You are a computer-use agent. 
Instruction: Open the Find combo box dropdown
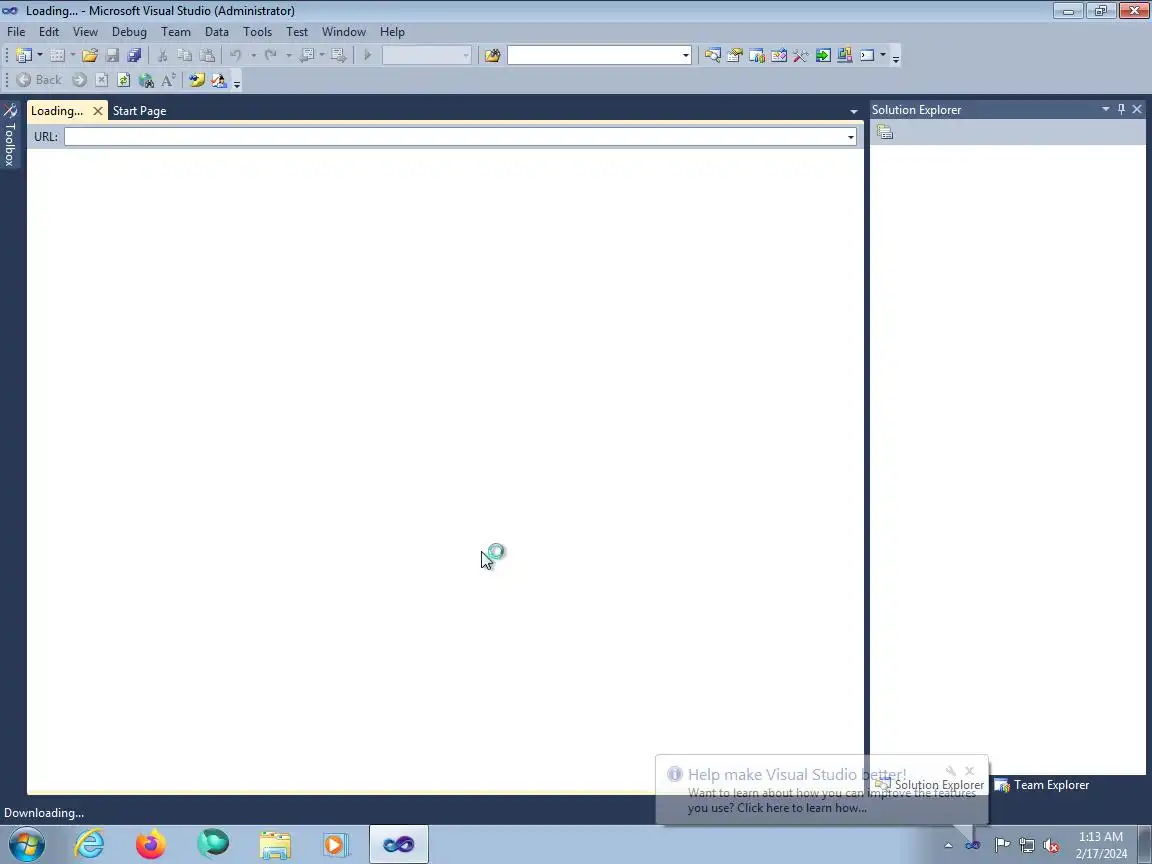(685, 55)
